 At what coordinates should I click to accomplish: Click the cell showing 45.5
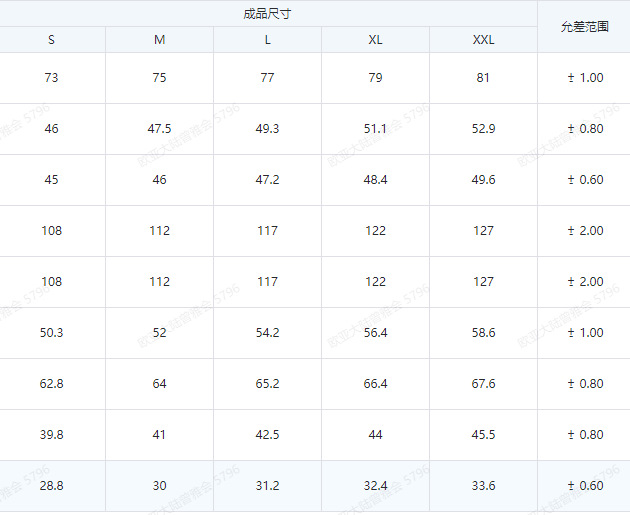point(483,435)
